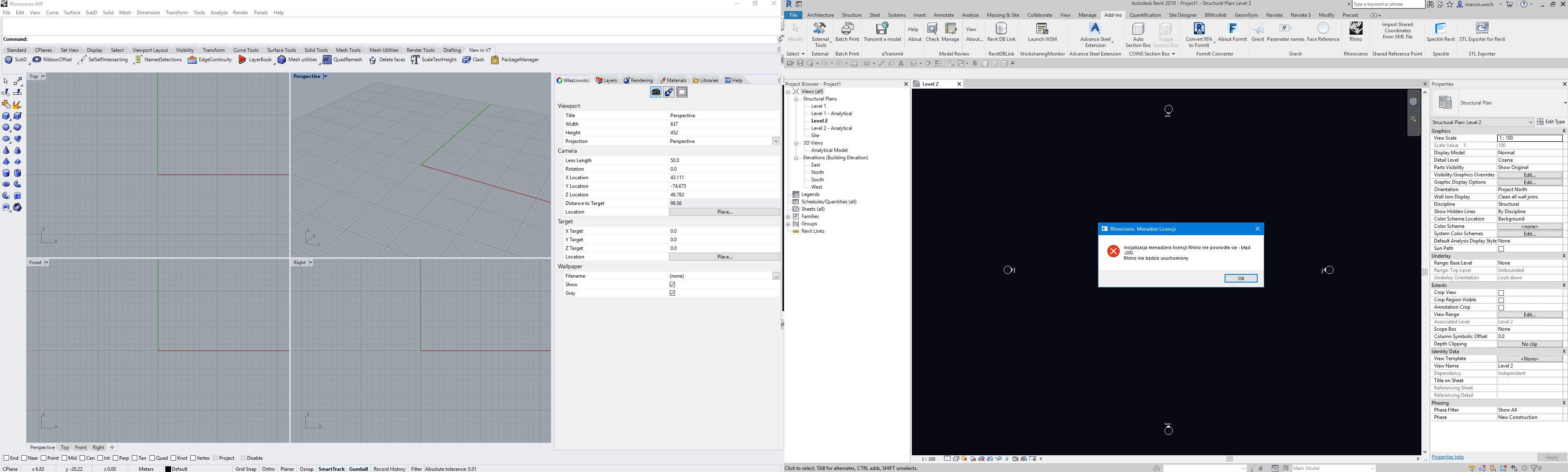Enable the Mid osnap checkbox in Rhino

tap(65, 458)
